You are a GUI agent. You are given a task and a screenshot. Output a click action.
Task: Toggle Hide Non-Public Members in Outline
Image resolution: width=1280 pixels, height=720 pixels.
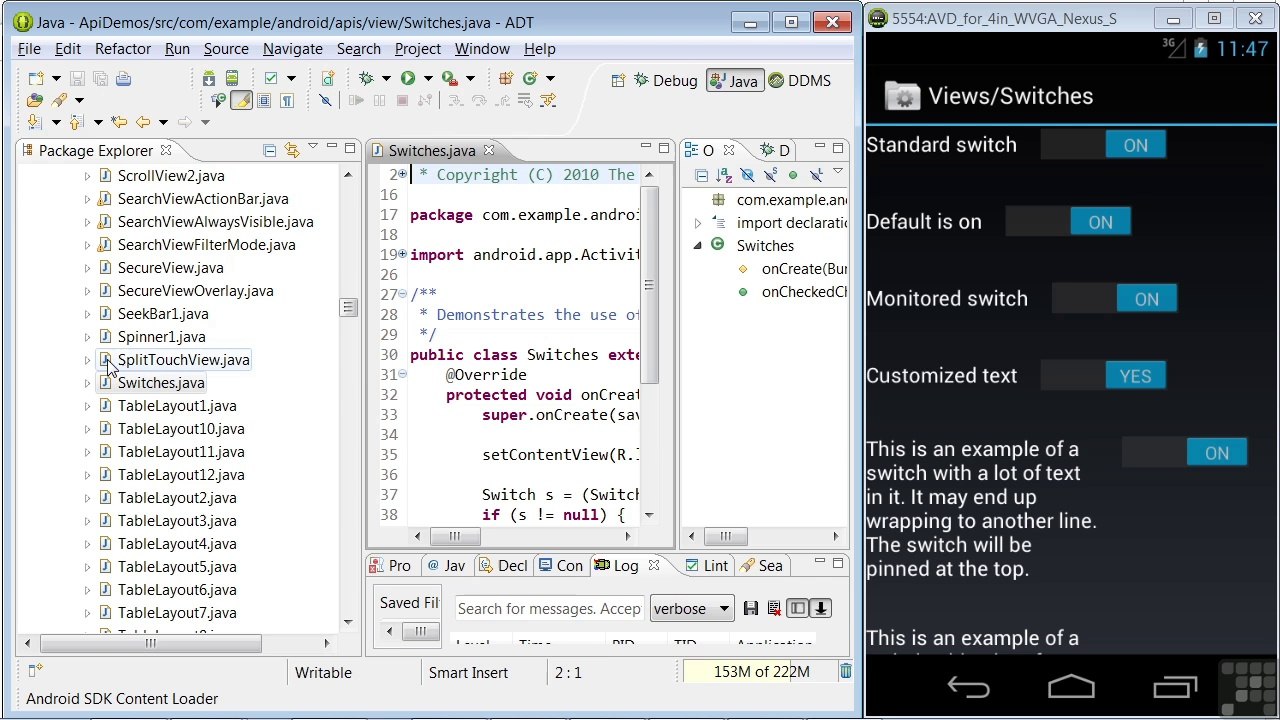tap(793, 175)
